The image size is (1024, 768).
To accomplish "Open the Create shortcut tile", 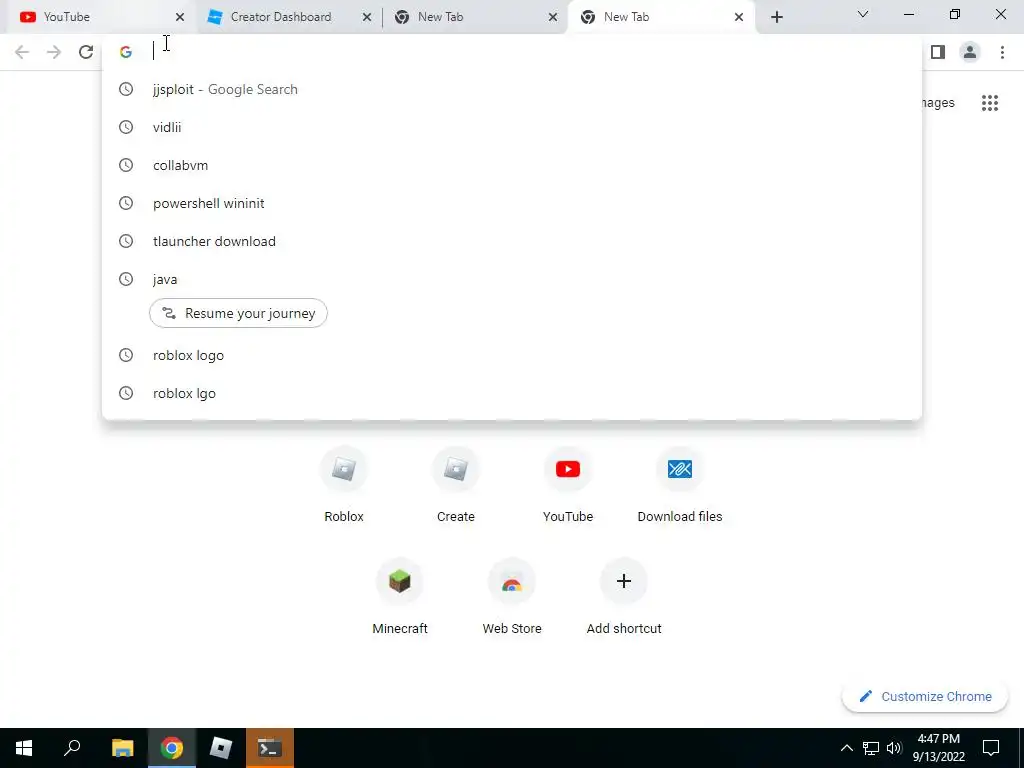I will coord(456,486).
